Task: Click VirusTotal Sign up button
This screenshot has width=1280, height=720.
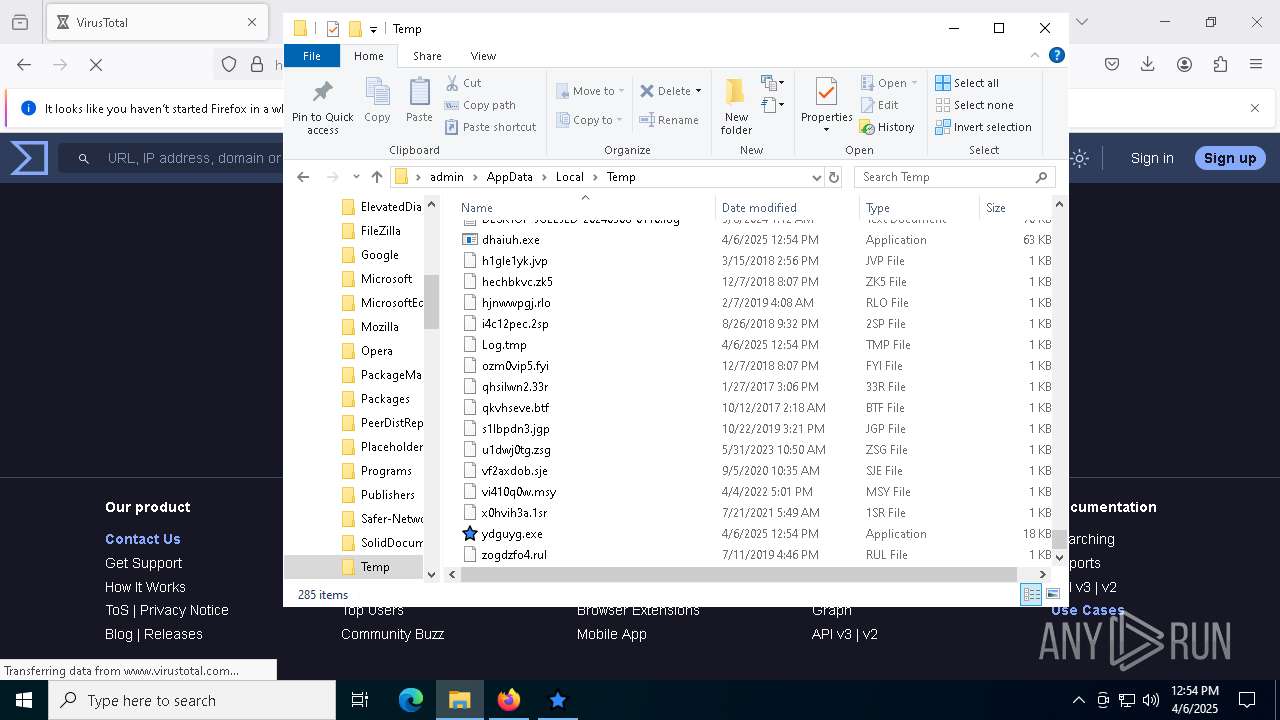Action: (1230, 158)
